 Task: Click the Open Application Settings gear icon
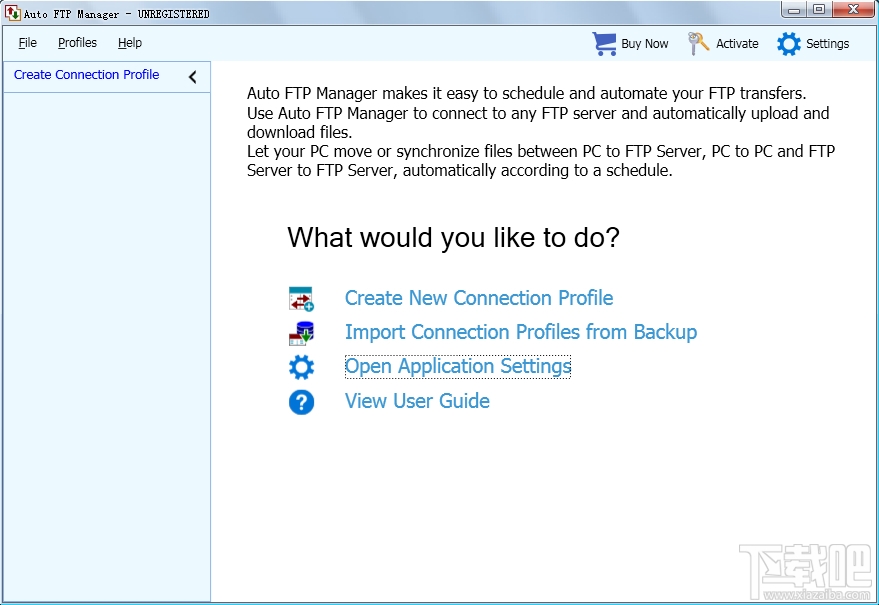tap(301, 367)
